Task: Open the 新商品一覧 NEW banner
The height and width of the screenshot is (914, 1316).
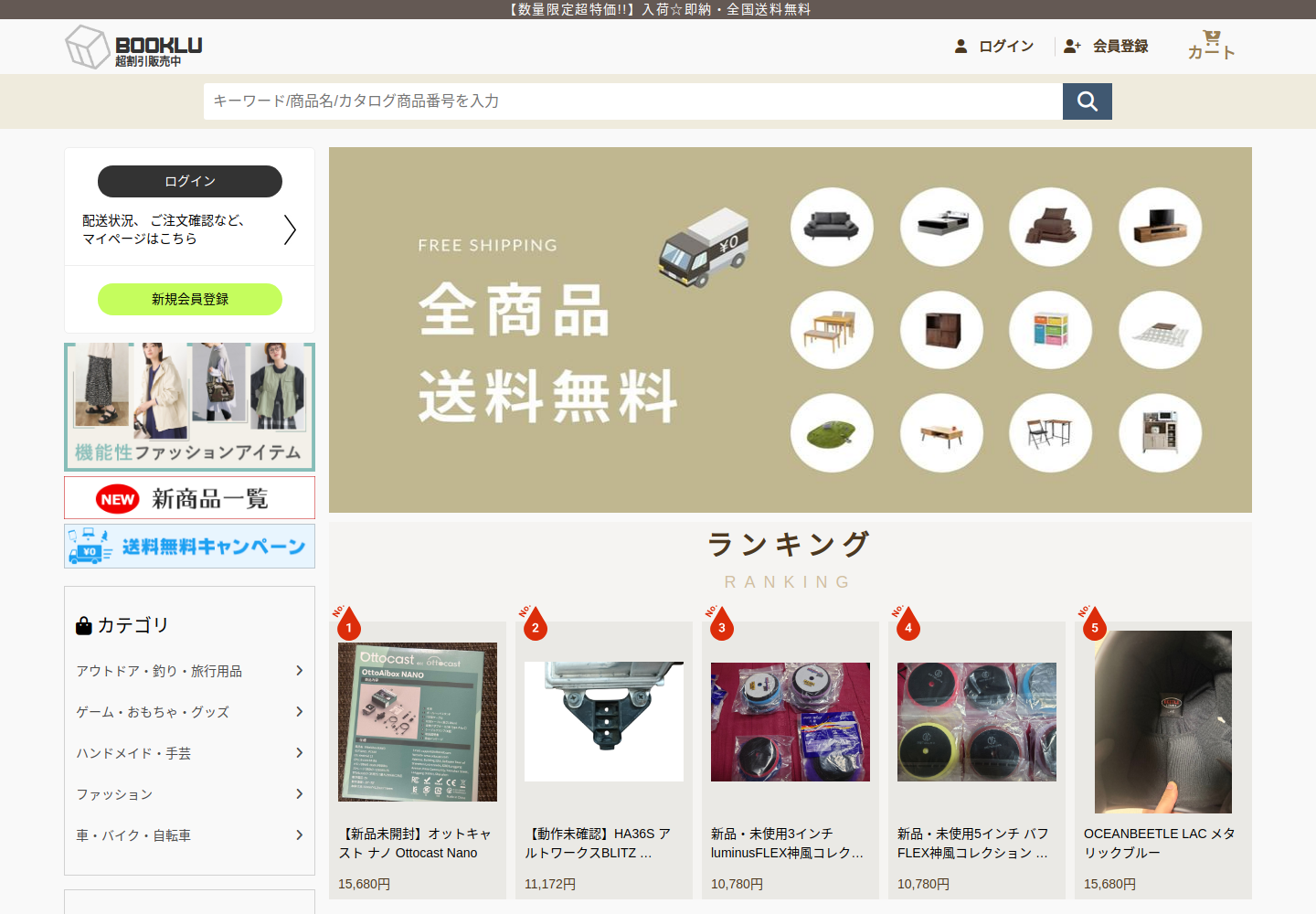Action: [189, 498]
